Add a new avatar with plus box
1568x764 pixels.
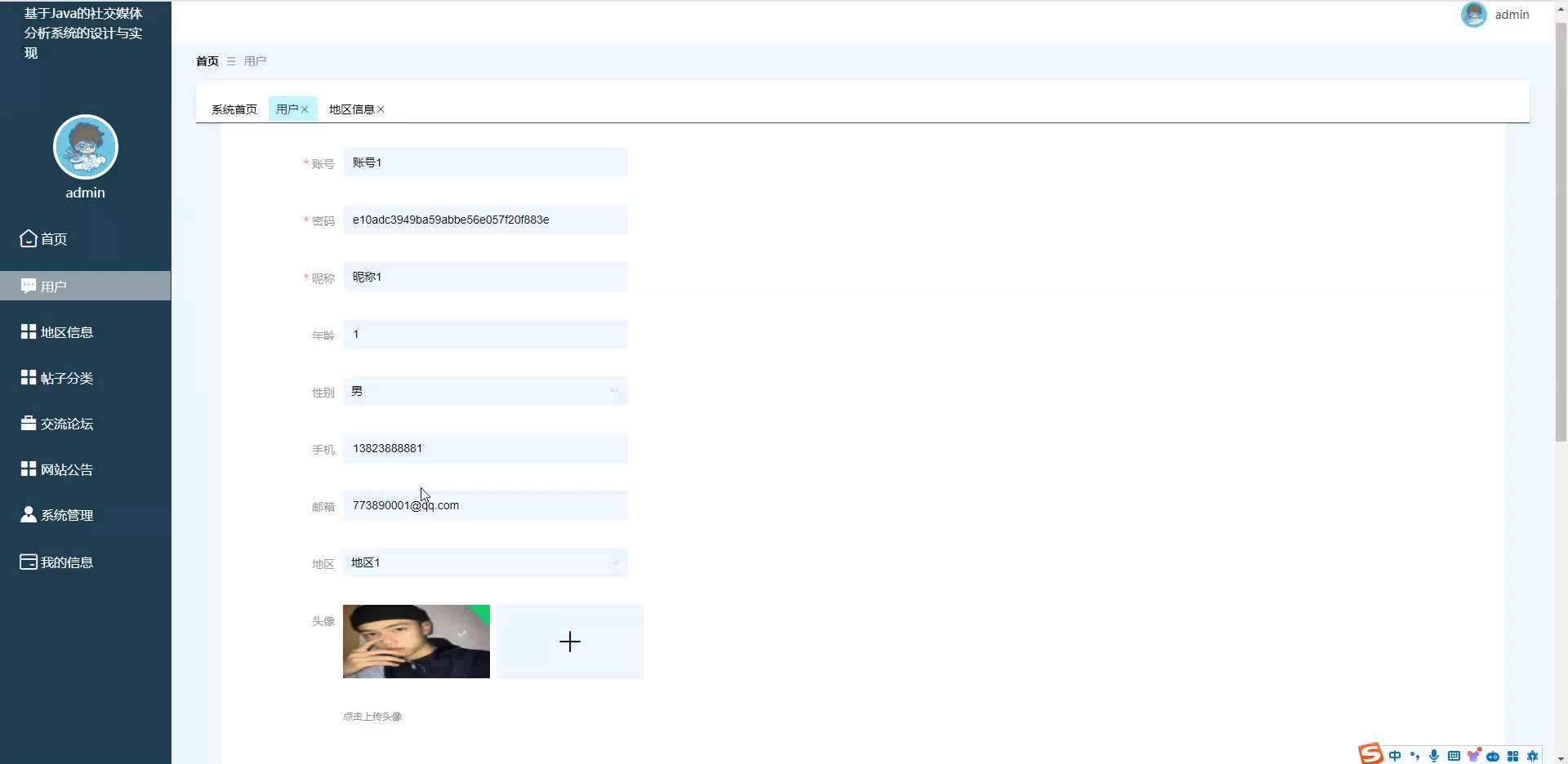tap(570, 642)
